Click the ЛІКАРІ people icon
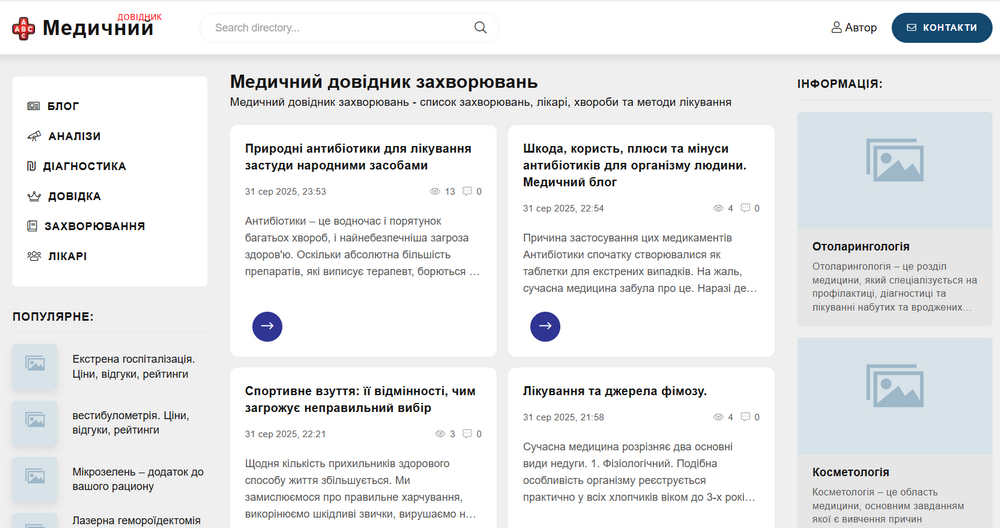Screen dimensions: 1000x528 pyautogui.click(x=34, y=256)
